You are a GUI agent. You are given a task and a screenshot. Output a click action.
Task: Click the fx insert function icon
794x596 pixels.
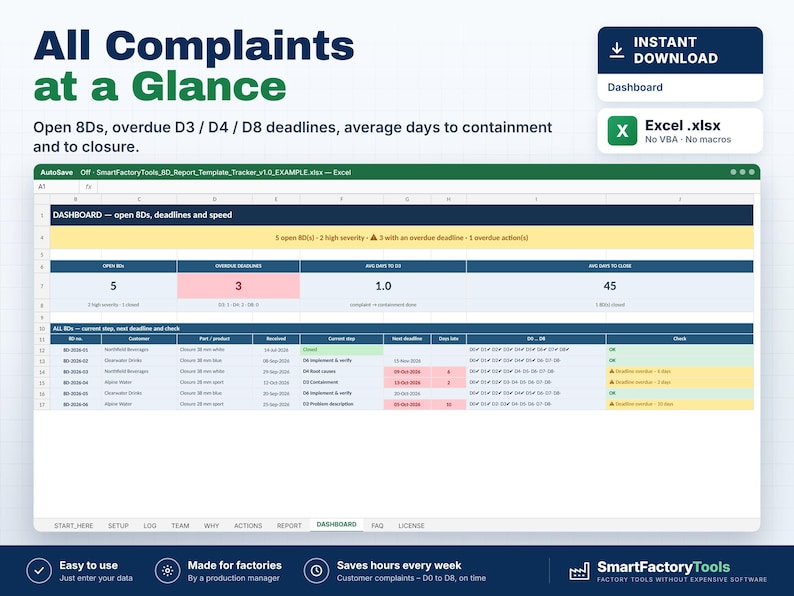(88, 187)
